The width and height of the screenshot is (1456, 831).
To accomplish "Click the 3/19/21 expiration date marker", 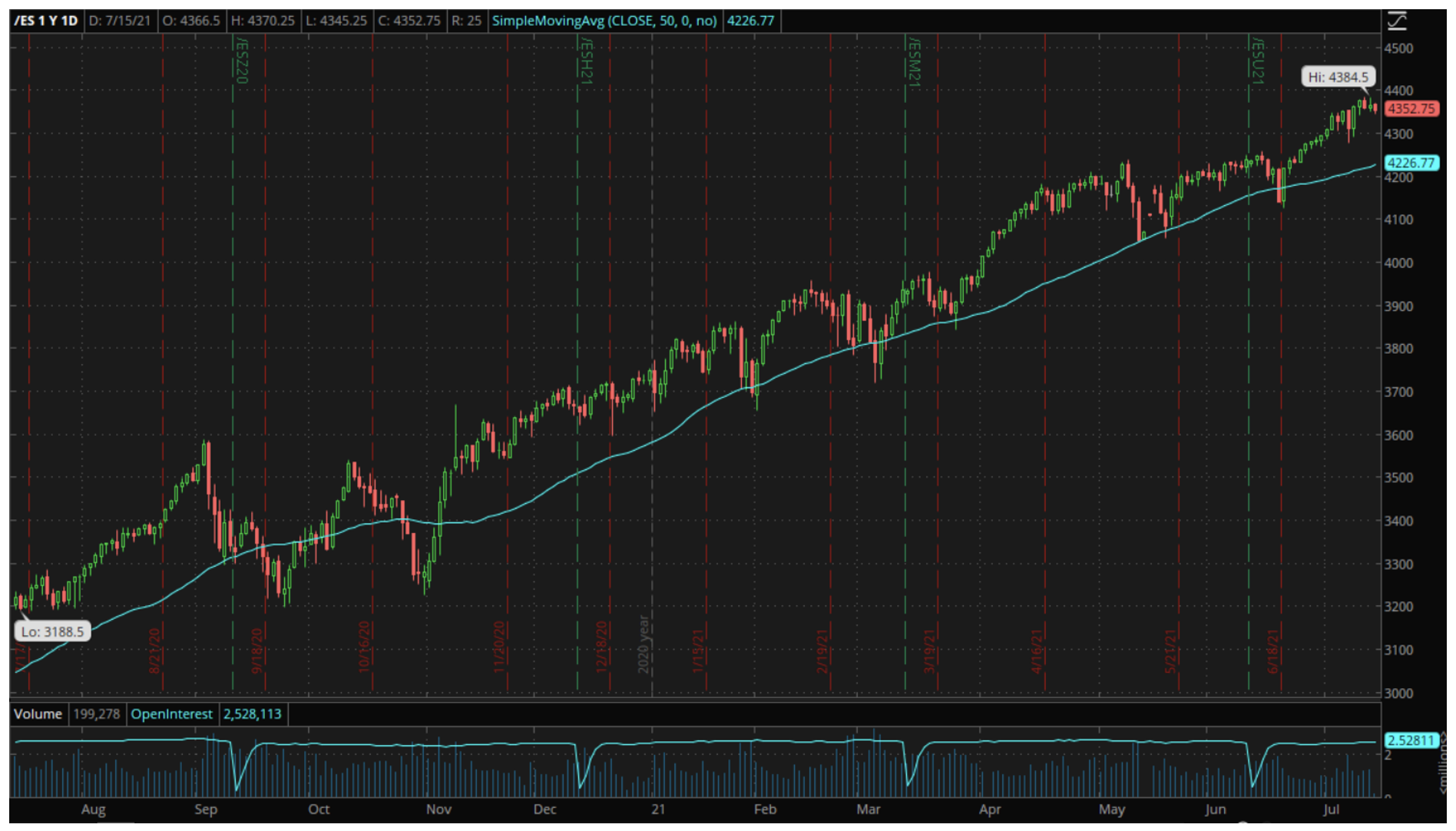I will [x=929, y=651].
